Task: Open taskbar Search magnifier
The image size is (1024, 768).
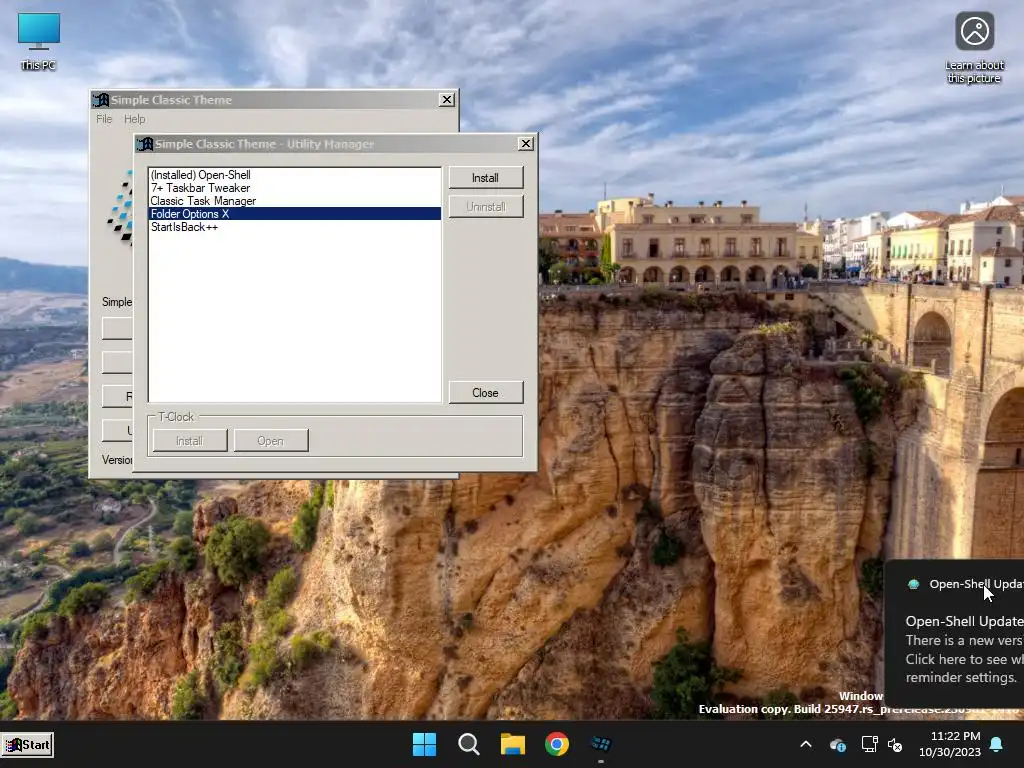Action: pos(469,744)
